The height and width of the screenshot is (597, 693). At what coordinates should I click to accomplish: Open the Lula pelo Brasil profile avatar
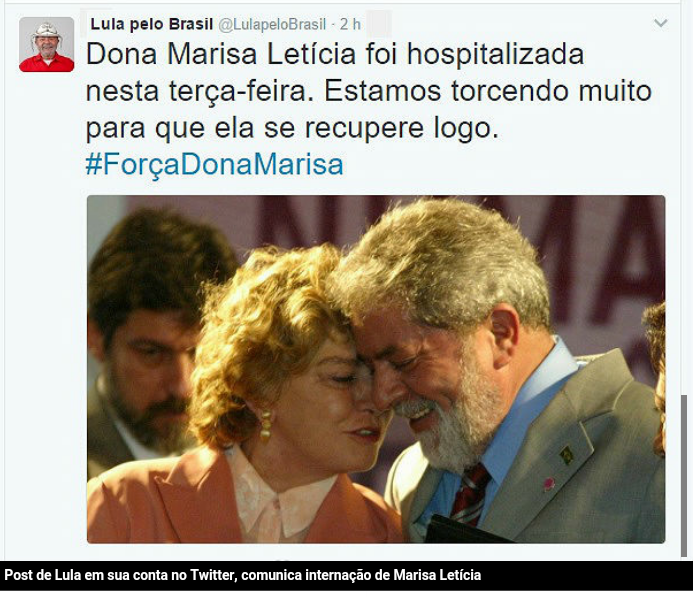[46, 44]
